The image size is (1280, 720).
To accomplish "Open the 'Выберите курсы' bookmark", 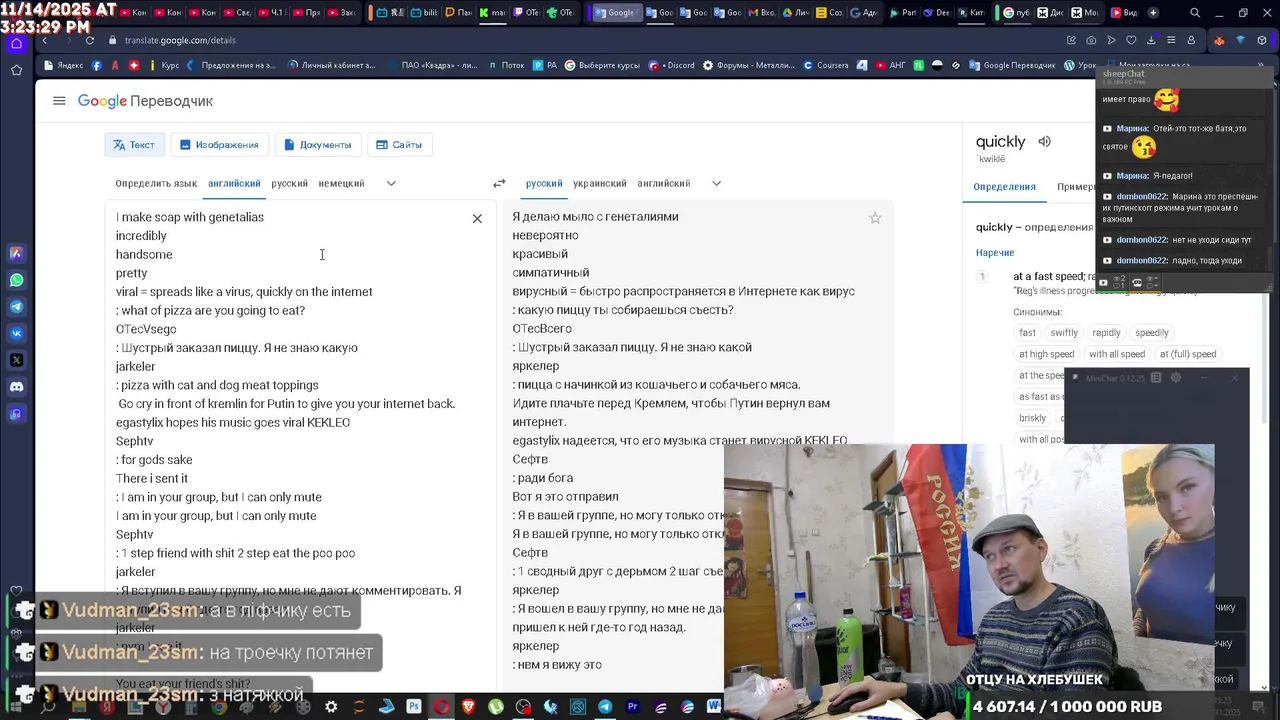I will click(601, 65).
